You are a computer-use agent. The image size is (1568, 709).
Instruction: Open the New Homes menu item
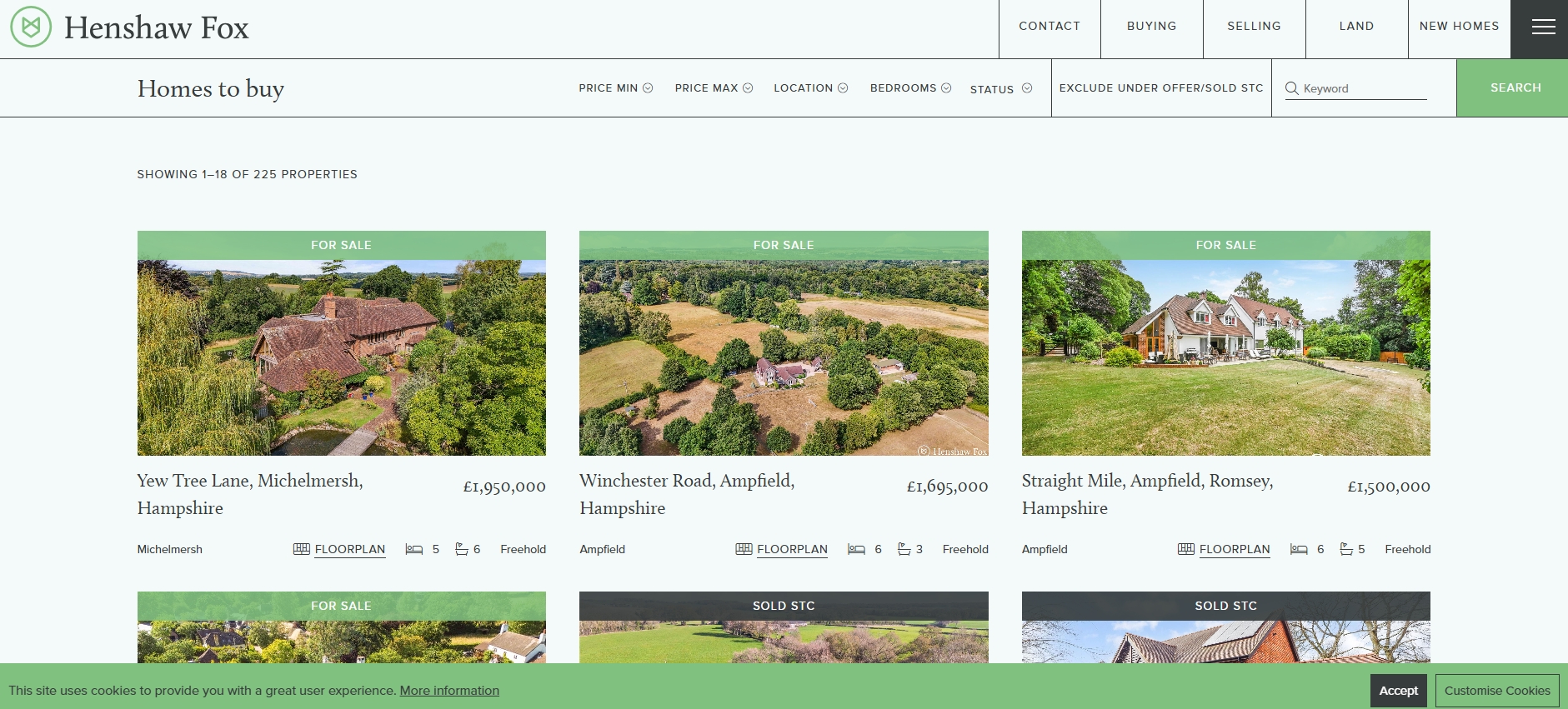(x=1459, y=27)
